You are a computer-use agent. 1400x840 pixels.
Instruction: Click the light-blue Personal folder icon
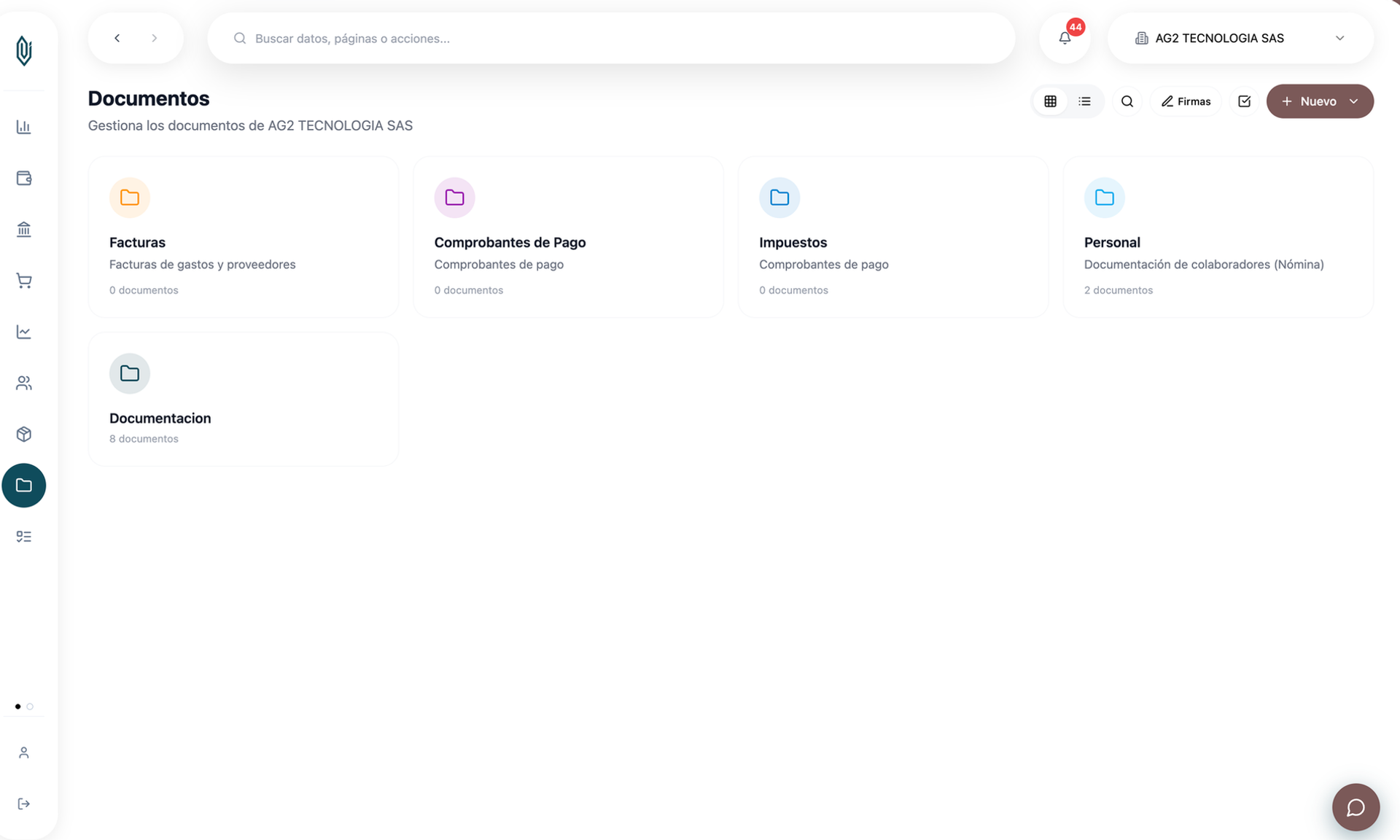[x=1105, y=198]
